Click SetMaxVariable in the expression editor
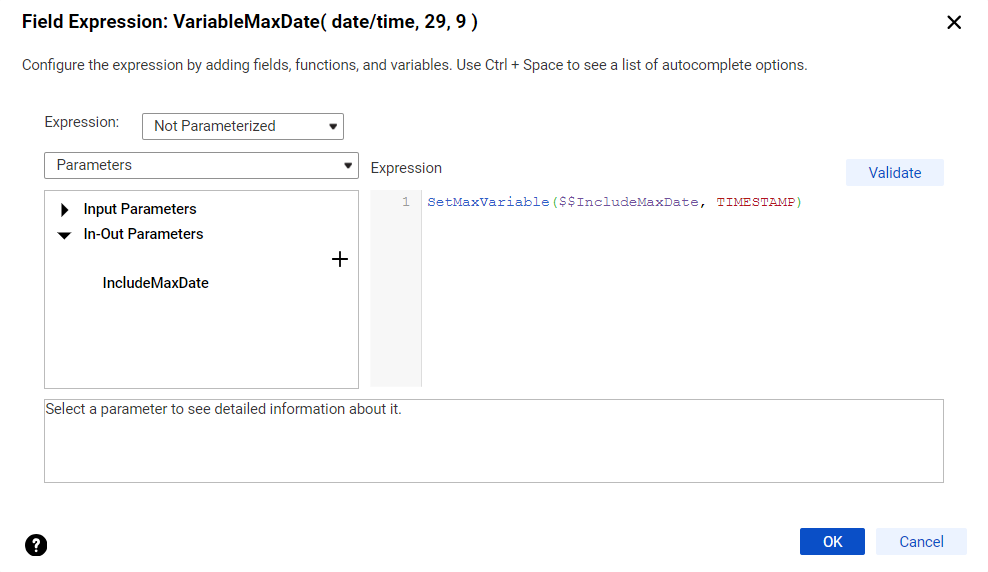Viewport: 988px width, 572px height. coord(488,202)
